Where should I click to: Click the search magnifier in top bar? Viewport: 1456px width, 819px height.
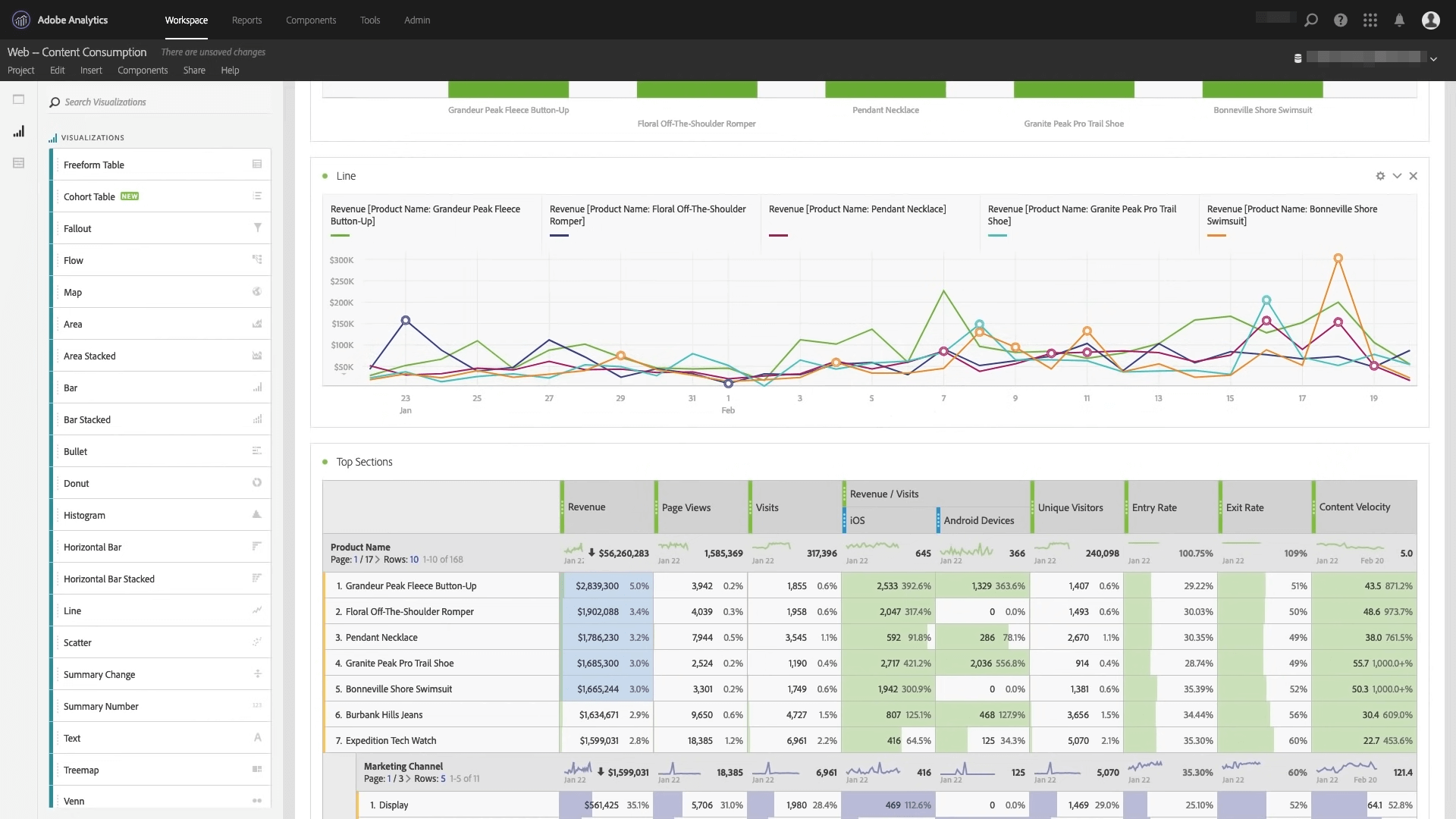(1311, 20)
